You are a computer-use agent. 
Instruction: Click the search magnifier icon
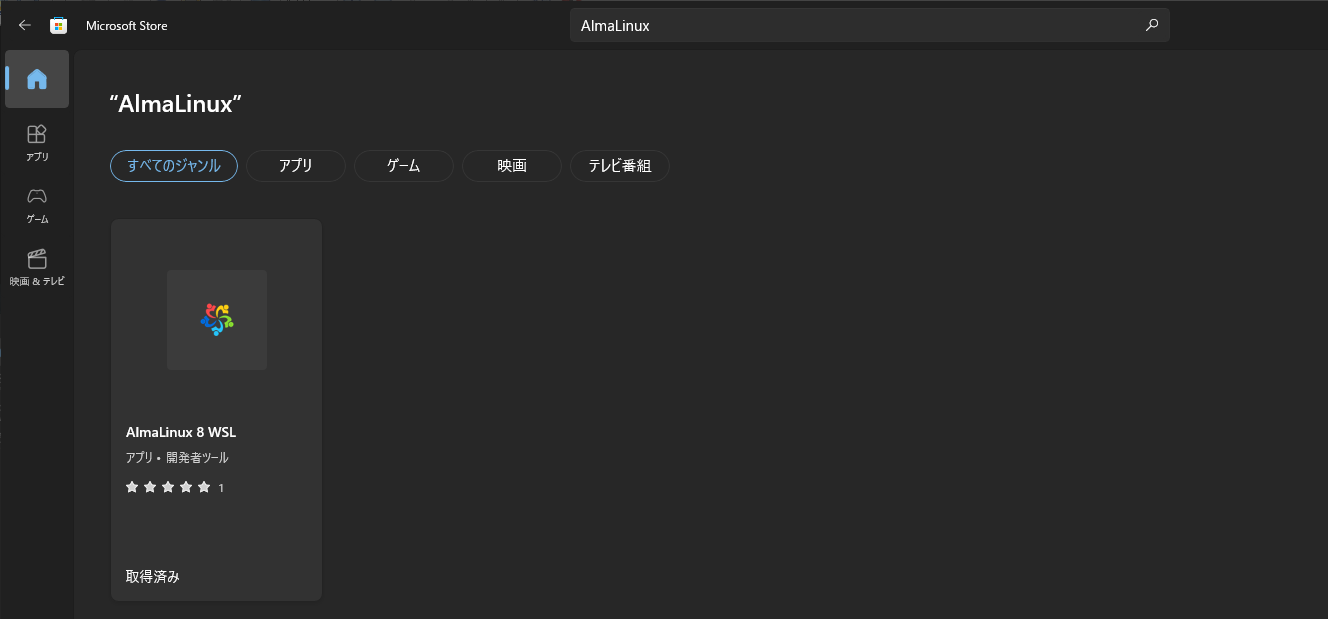click(x=1151, y=25)
